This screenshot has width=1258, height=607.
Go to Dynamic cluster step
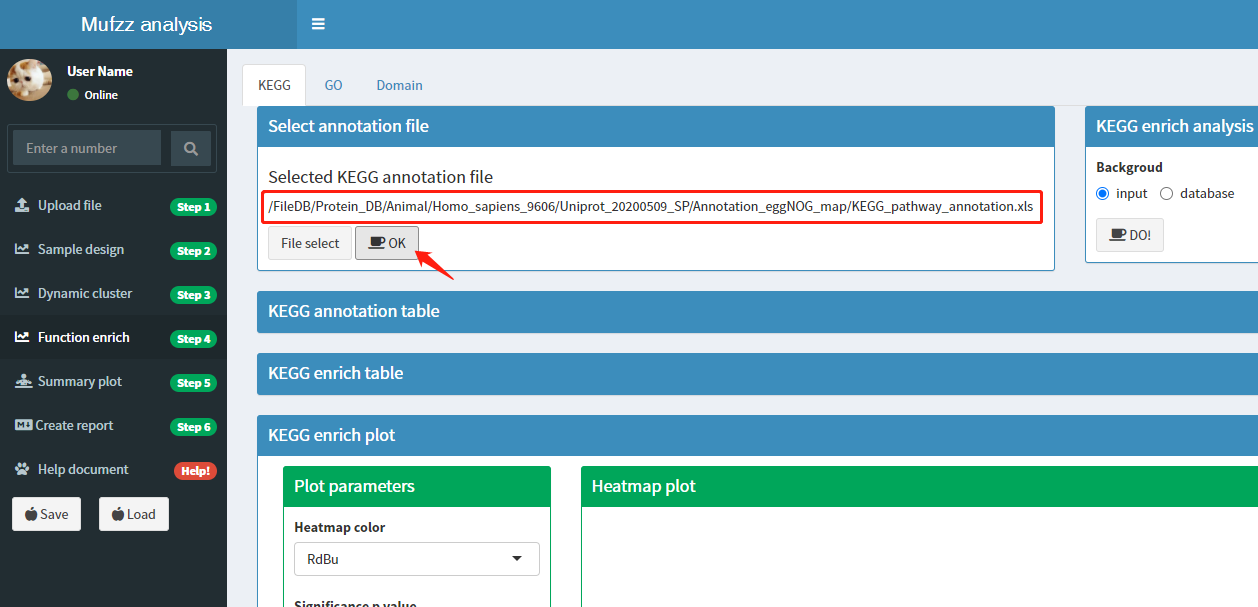(85, 294)
